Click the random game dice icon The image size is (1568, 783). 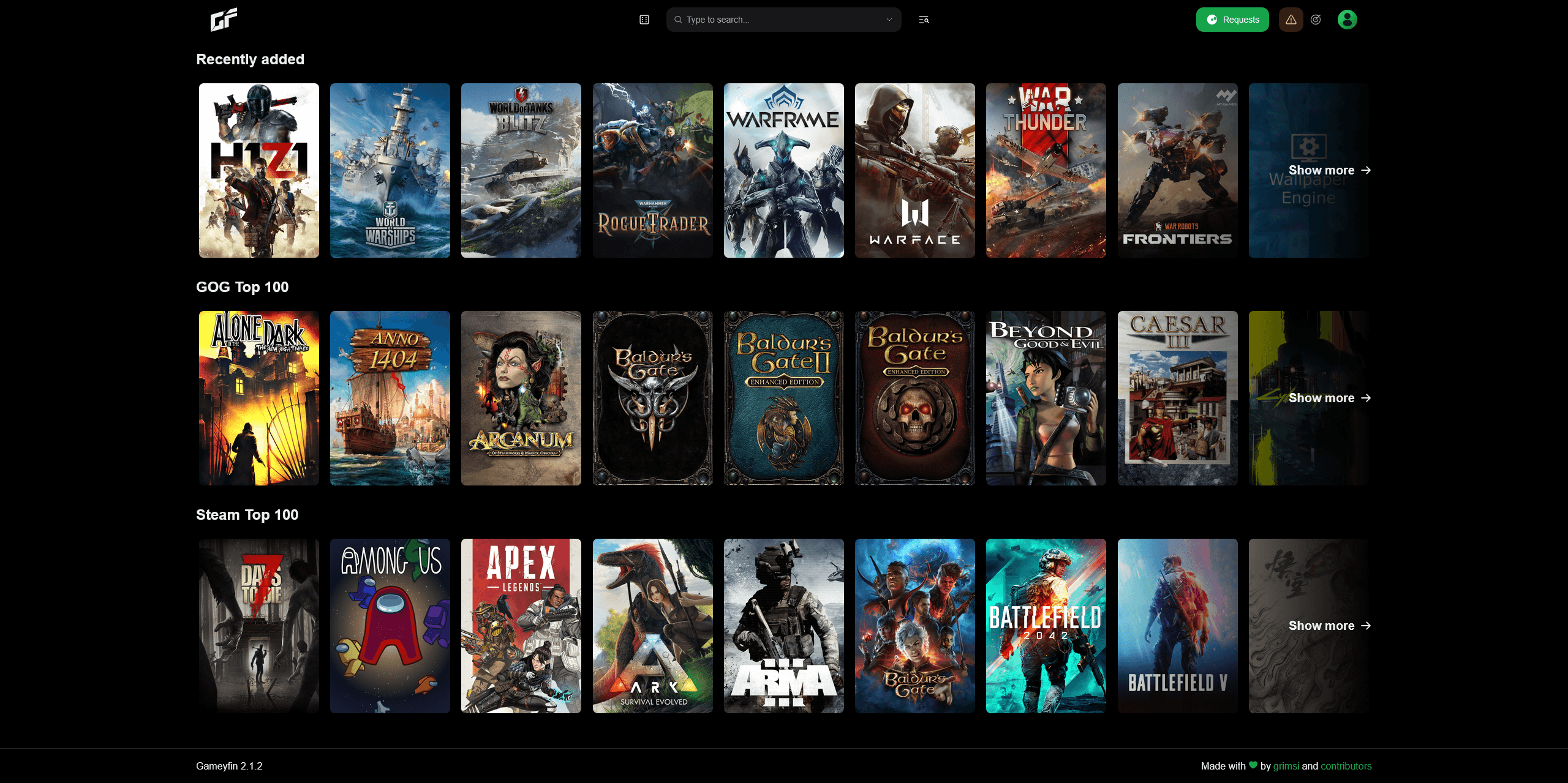pyautogui.click(x=644, y=20)
